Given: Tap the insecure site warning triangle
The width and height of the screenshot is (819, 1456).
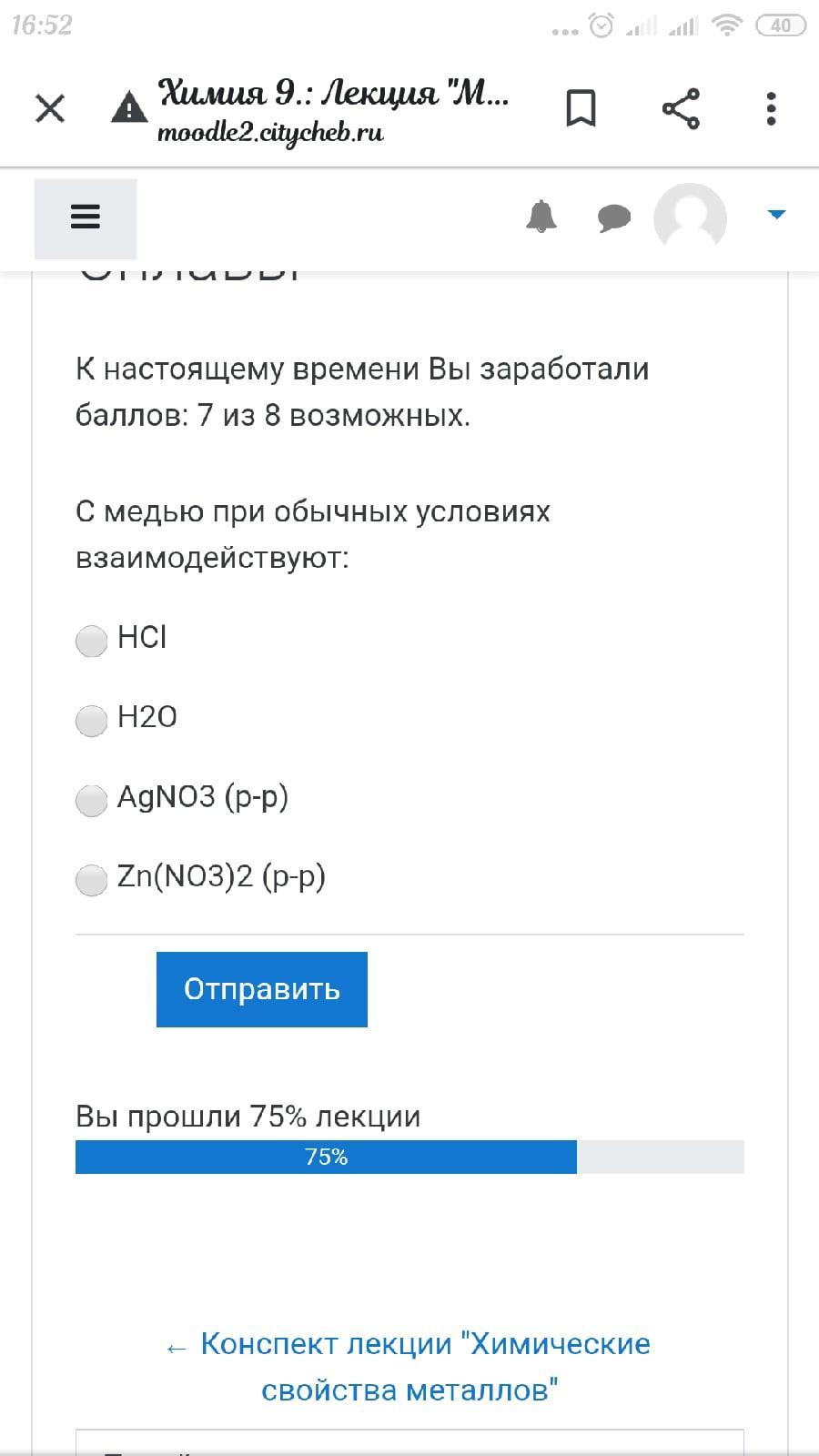Looking at the screenshot, I should click(x=129, y=107).
